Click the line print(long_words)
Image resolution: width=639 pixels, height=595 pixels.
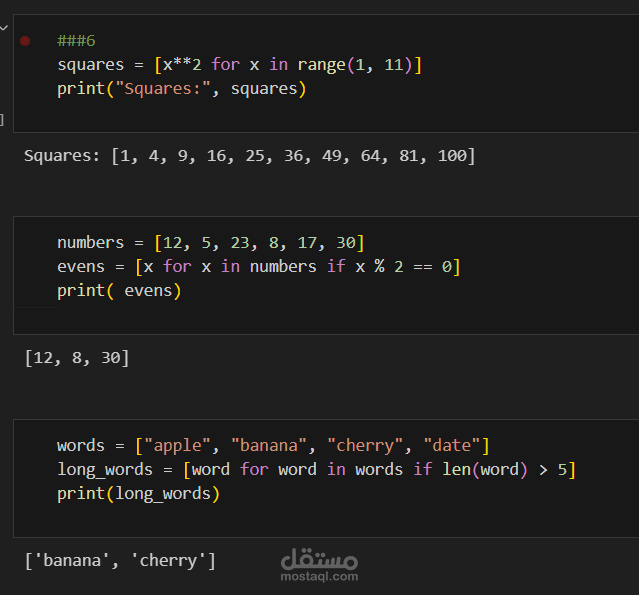tap(139, 494)
